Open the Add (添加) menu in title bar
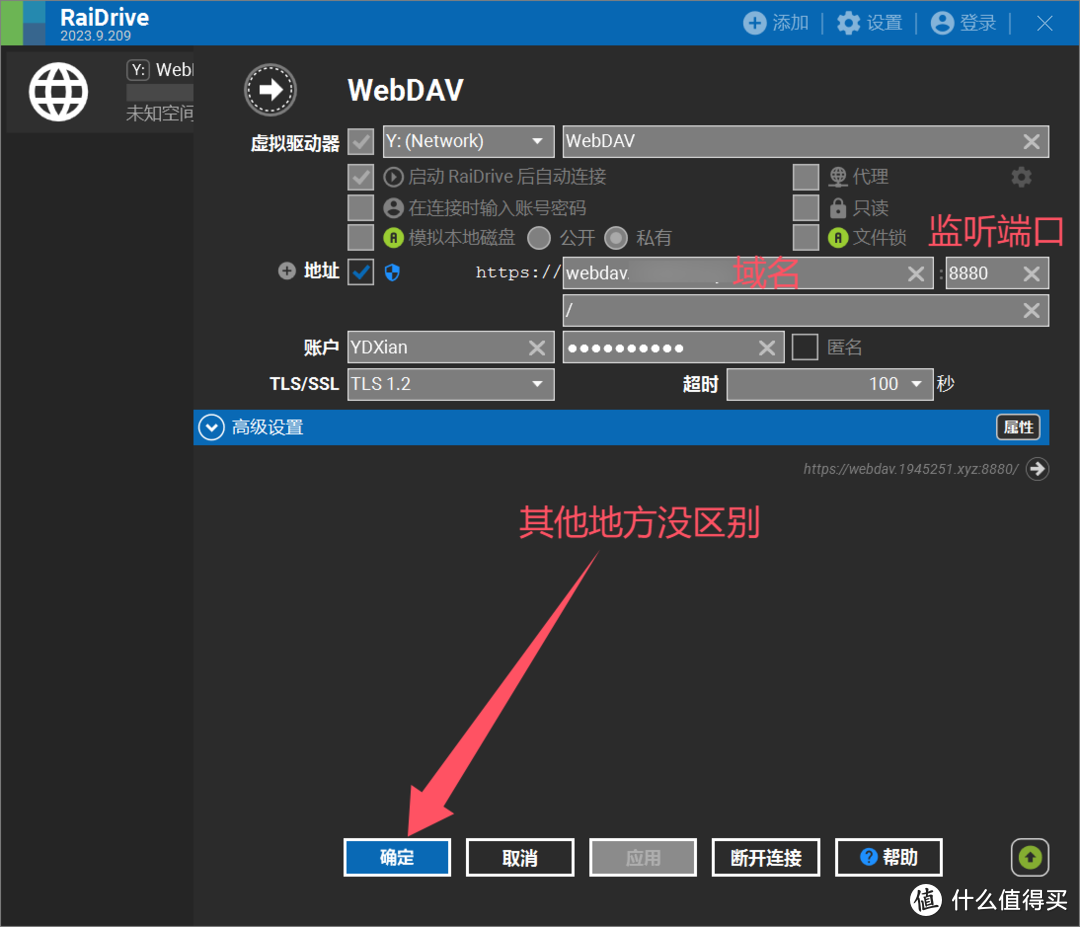1080x927 pixels. click(776, 23)
